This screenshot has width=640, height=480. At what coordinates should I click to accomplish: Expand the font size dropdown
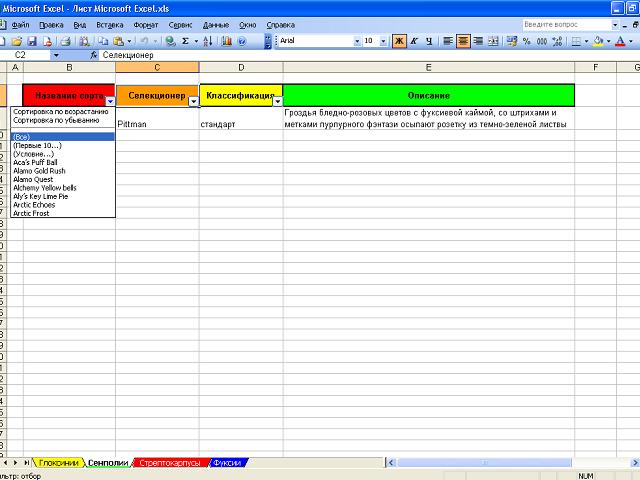[383, 41]
